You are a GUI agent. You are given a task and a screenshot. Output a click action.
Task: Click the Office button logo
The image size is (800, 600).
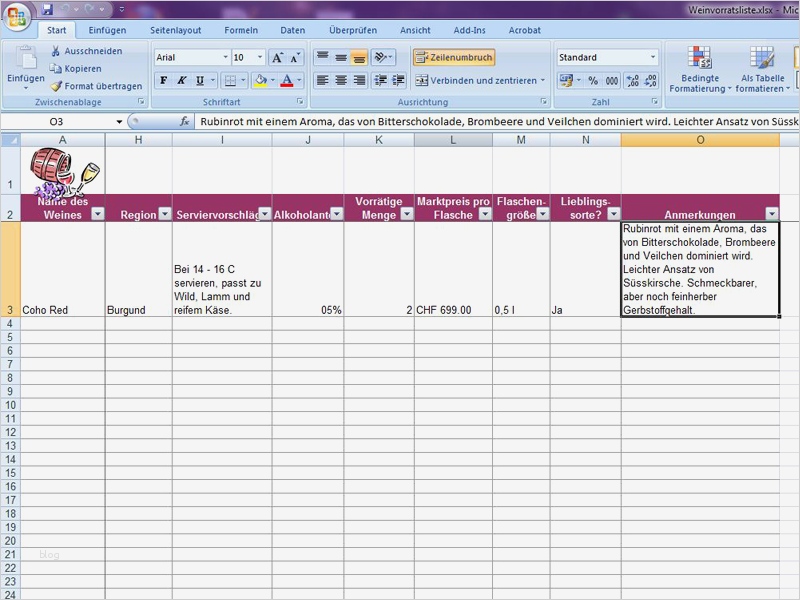pyautogui.click(x=17, y=19)
